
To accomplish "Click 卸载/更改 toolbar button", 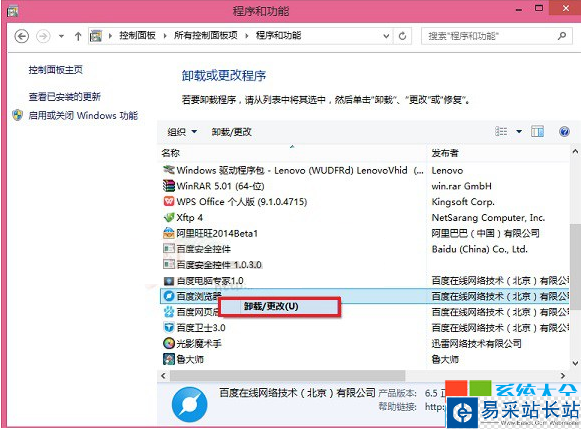I will (232, 132).
